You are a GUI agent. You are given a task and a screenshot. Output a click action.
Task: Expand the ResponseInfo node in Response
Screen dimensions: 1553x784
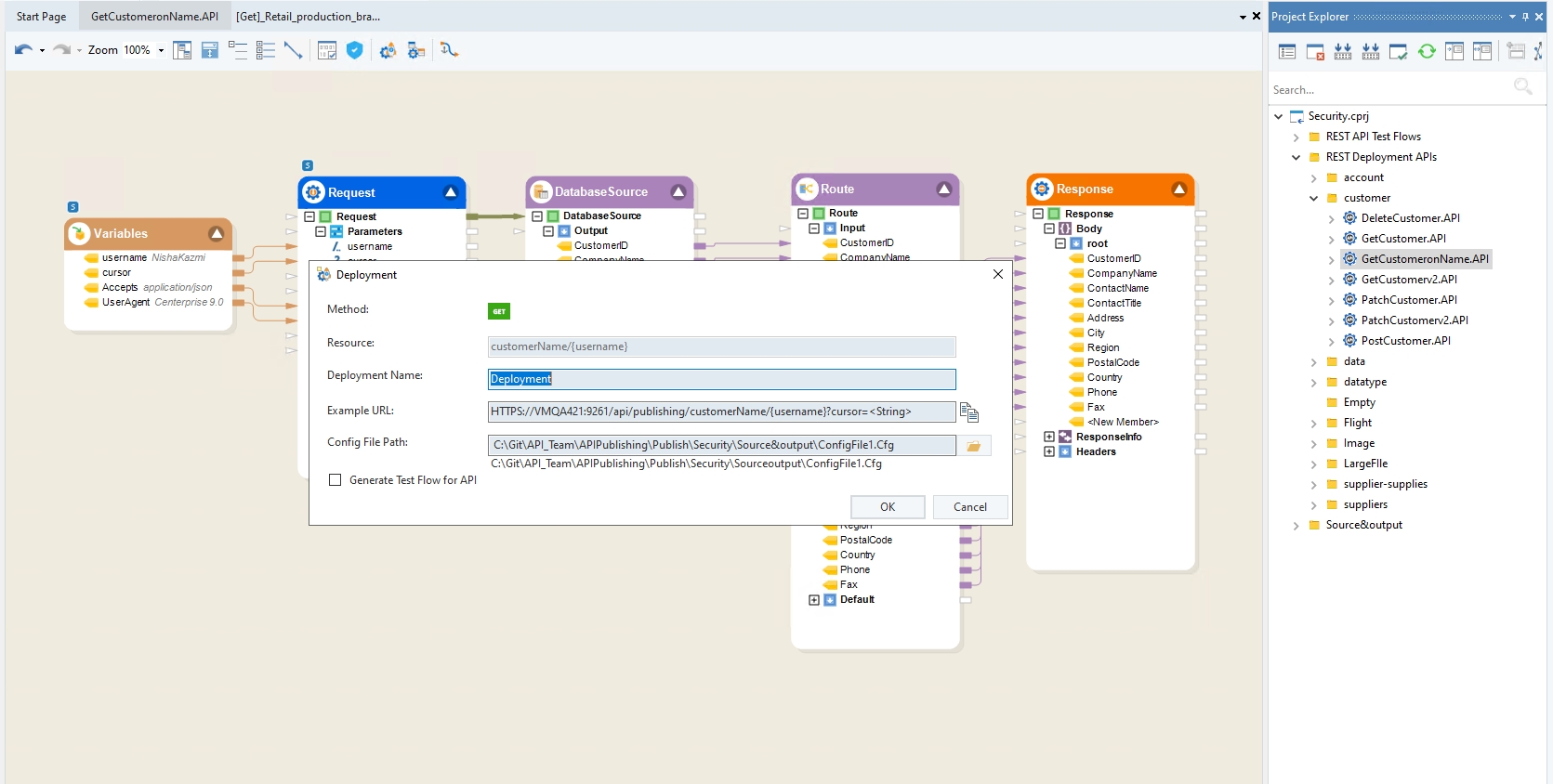pos(1049,437)
